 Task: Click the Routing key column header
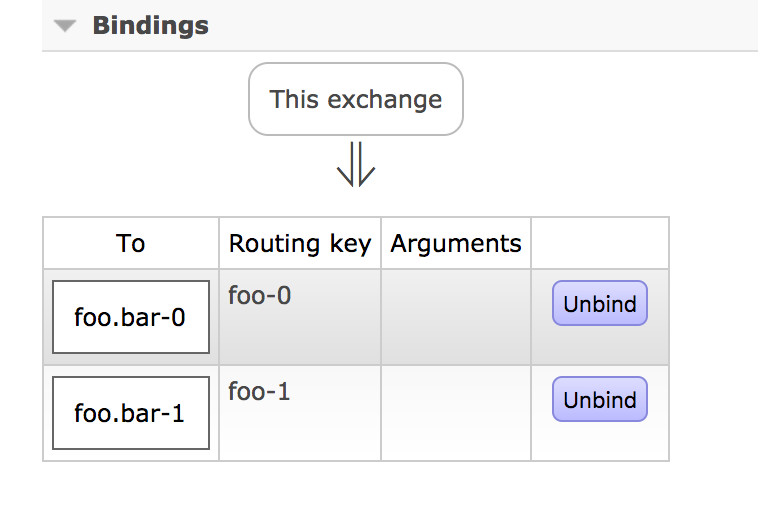(x=300, y=243)
